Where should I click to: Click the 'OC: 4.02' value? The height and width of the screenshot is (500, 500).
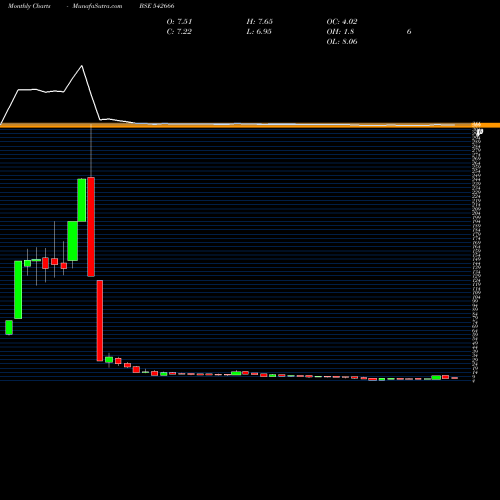(x=342, y=22)
